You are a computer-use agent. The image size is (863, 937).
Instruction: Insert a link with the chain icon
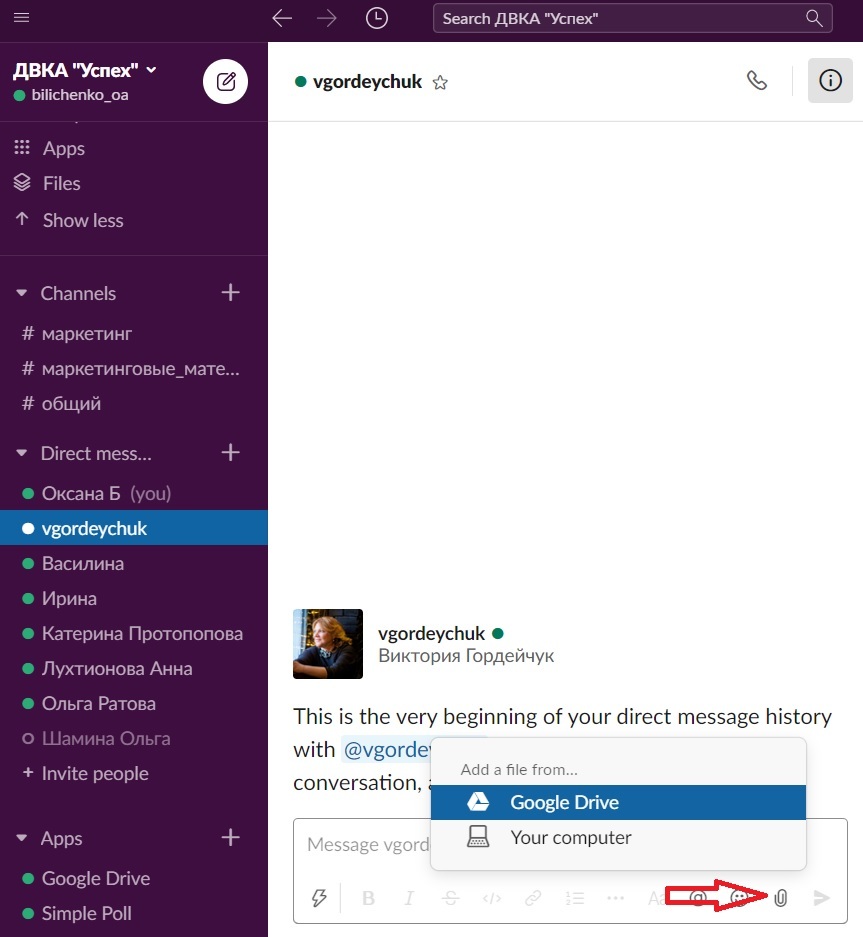tap(533, 898)
